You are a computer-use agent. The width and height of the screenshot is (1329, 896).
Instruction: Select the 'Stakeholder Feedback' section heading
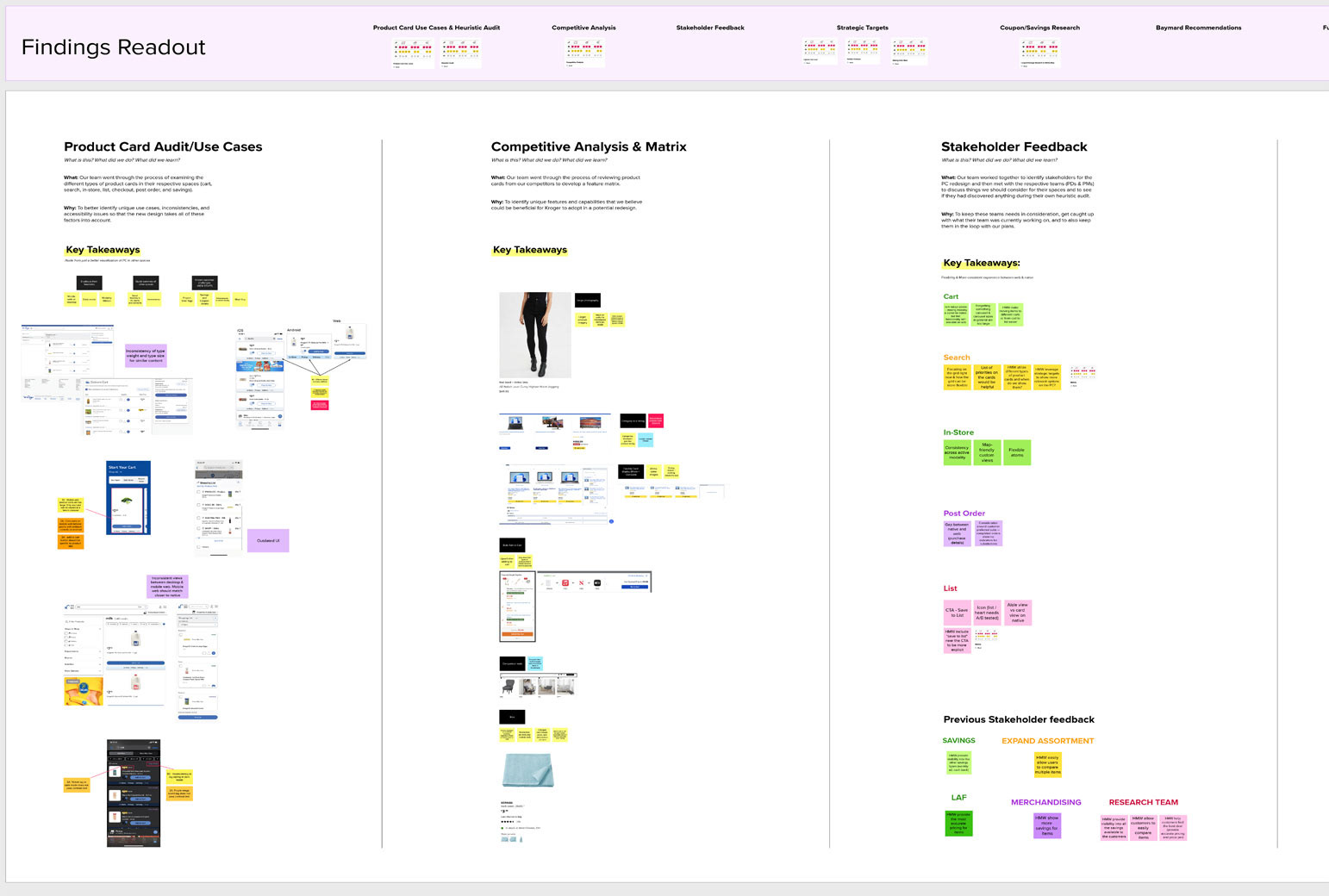click(x=1014, y=146)
